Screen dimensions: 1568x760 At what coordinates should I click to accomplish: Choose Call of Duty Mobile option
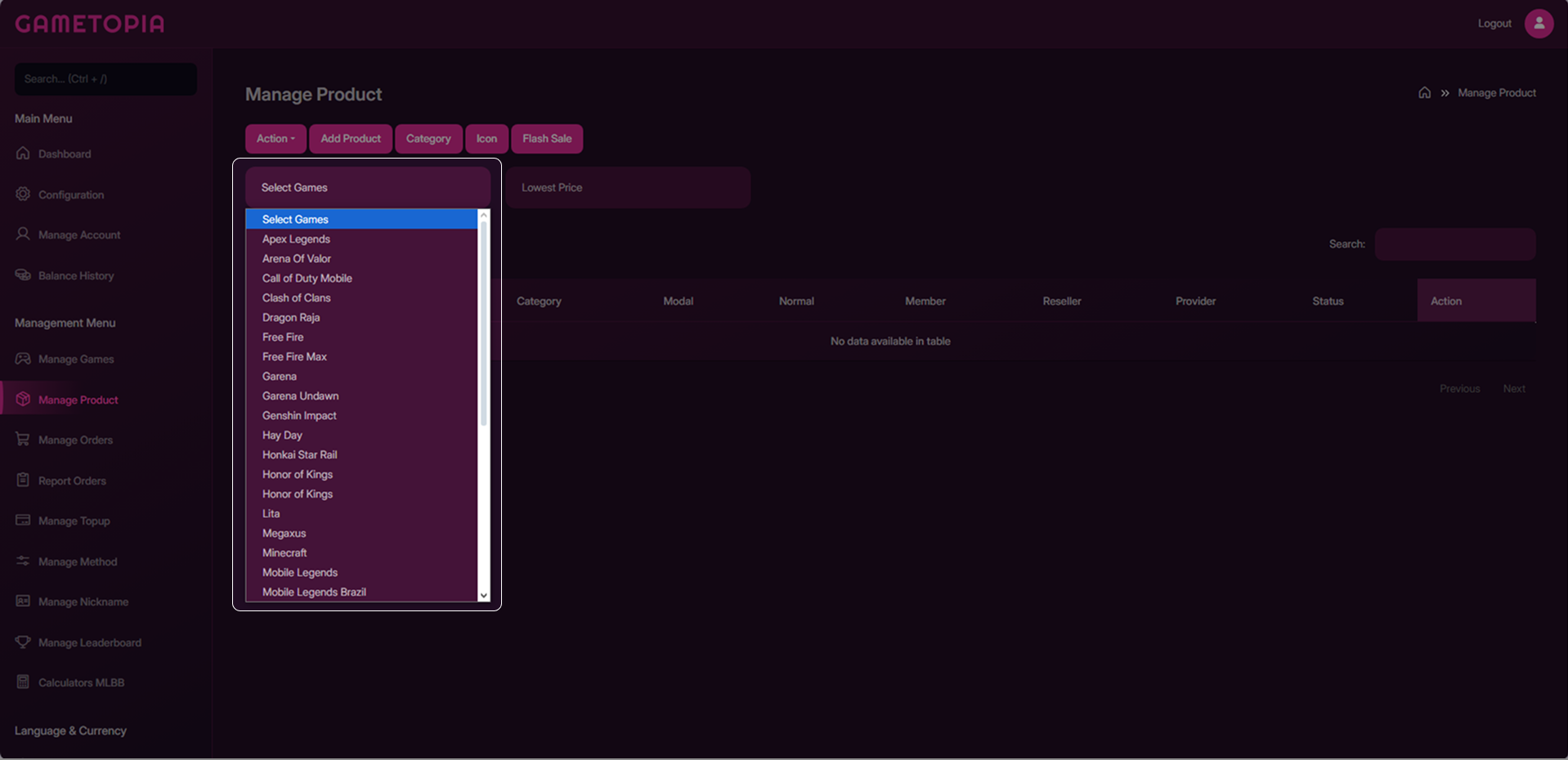[361, 278]
